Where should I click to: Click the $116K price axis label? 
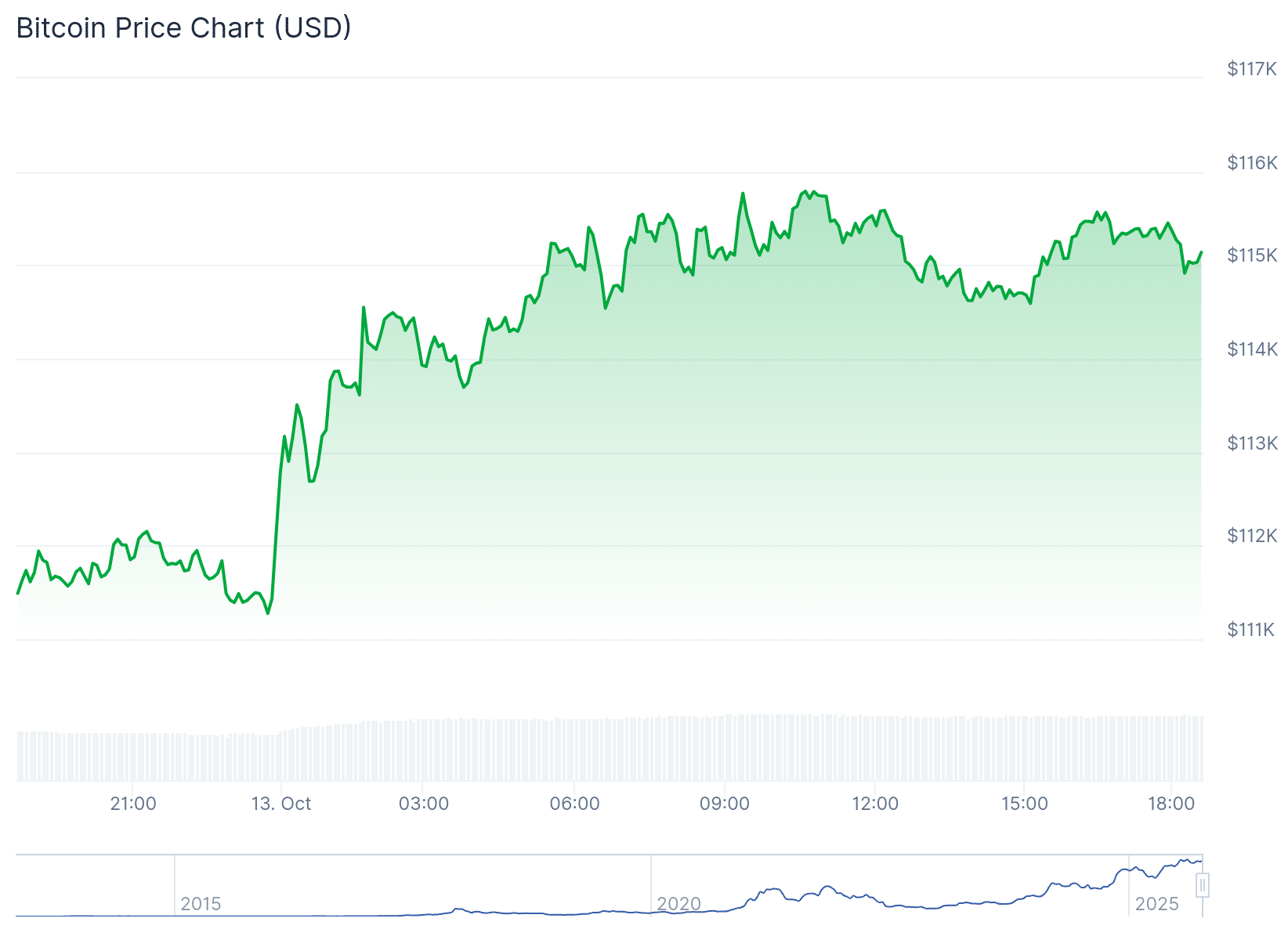pyautogui.click(x=1252, y=163)
